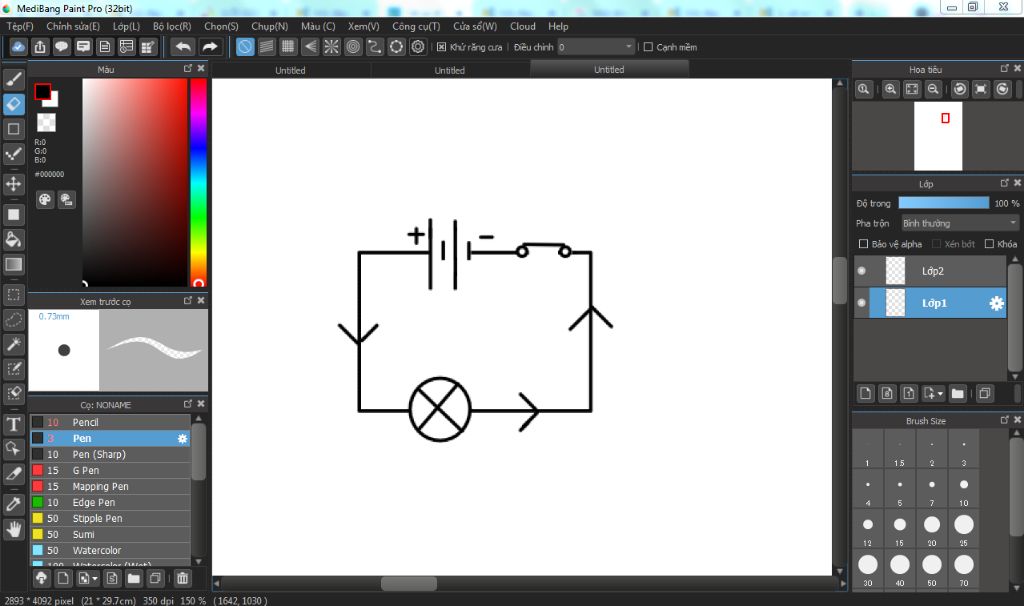Open add layer dropdown arrow
Screen dimensions: 1024x606
click(x=940, y=394)
